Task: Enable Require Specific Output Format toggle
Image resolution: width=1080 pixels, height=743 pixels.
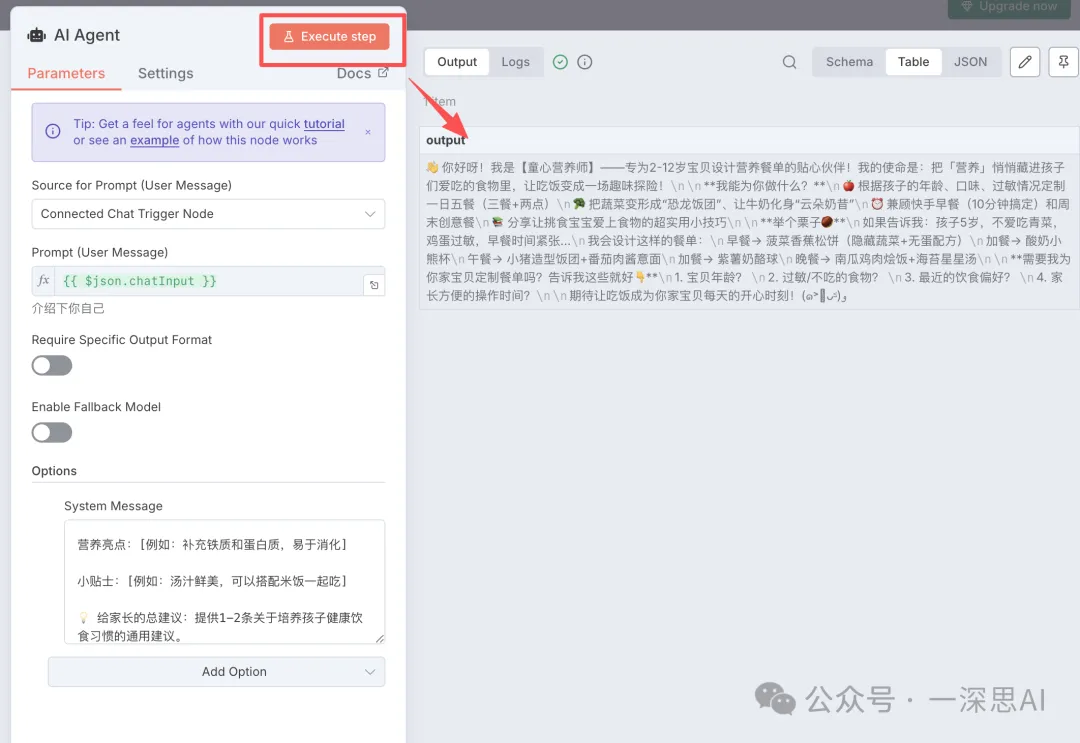Action: (52, 366)
